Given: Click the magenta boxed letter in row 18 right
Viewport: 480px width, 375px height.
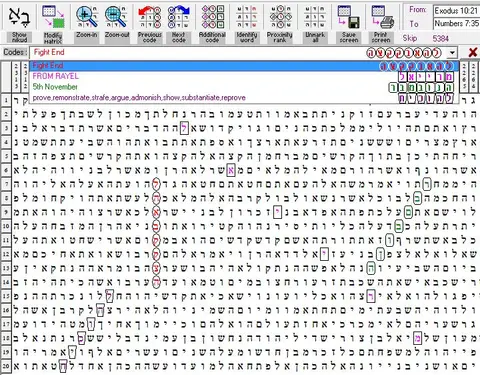Looking at the screenshot, I should coord(417,338).
